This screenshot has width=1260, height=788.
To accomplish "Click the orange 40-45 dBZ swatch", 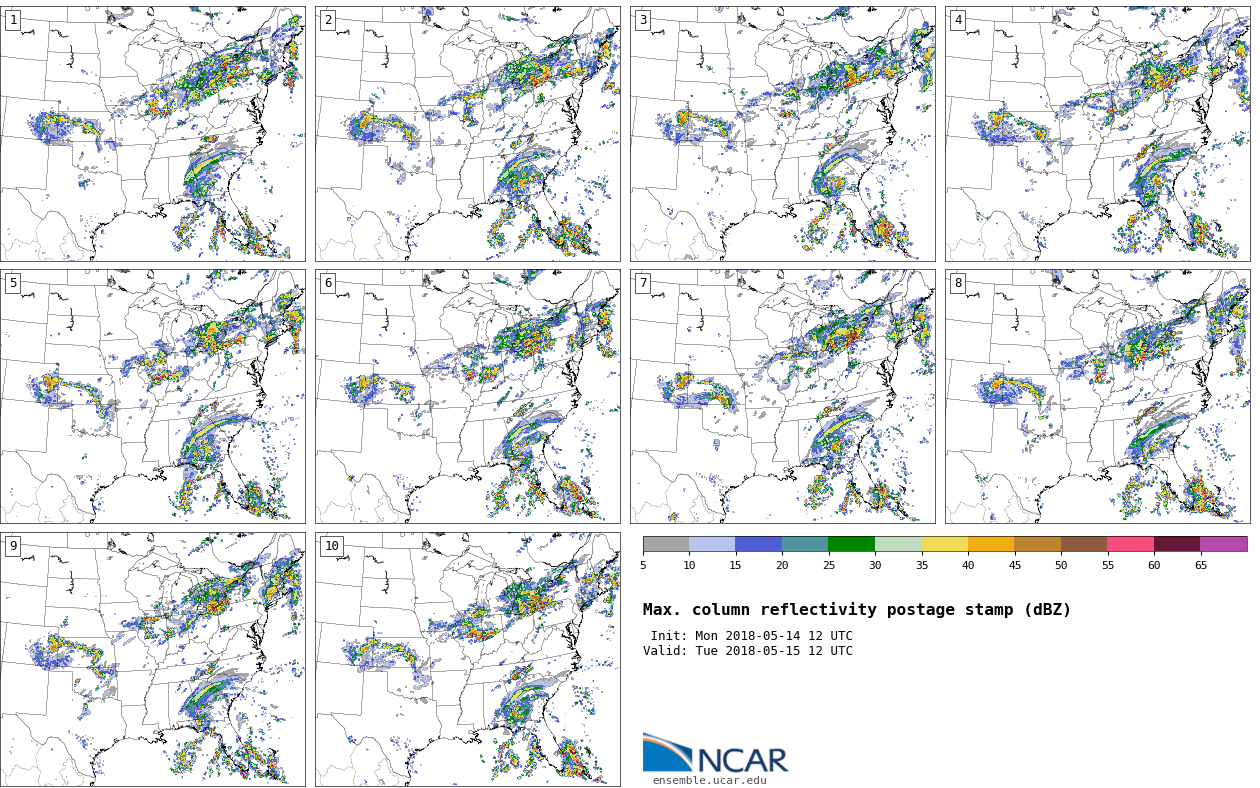I will pos(991,544).
